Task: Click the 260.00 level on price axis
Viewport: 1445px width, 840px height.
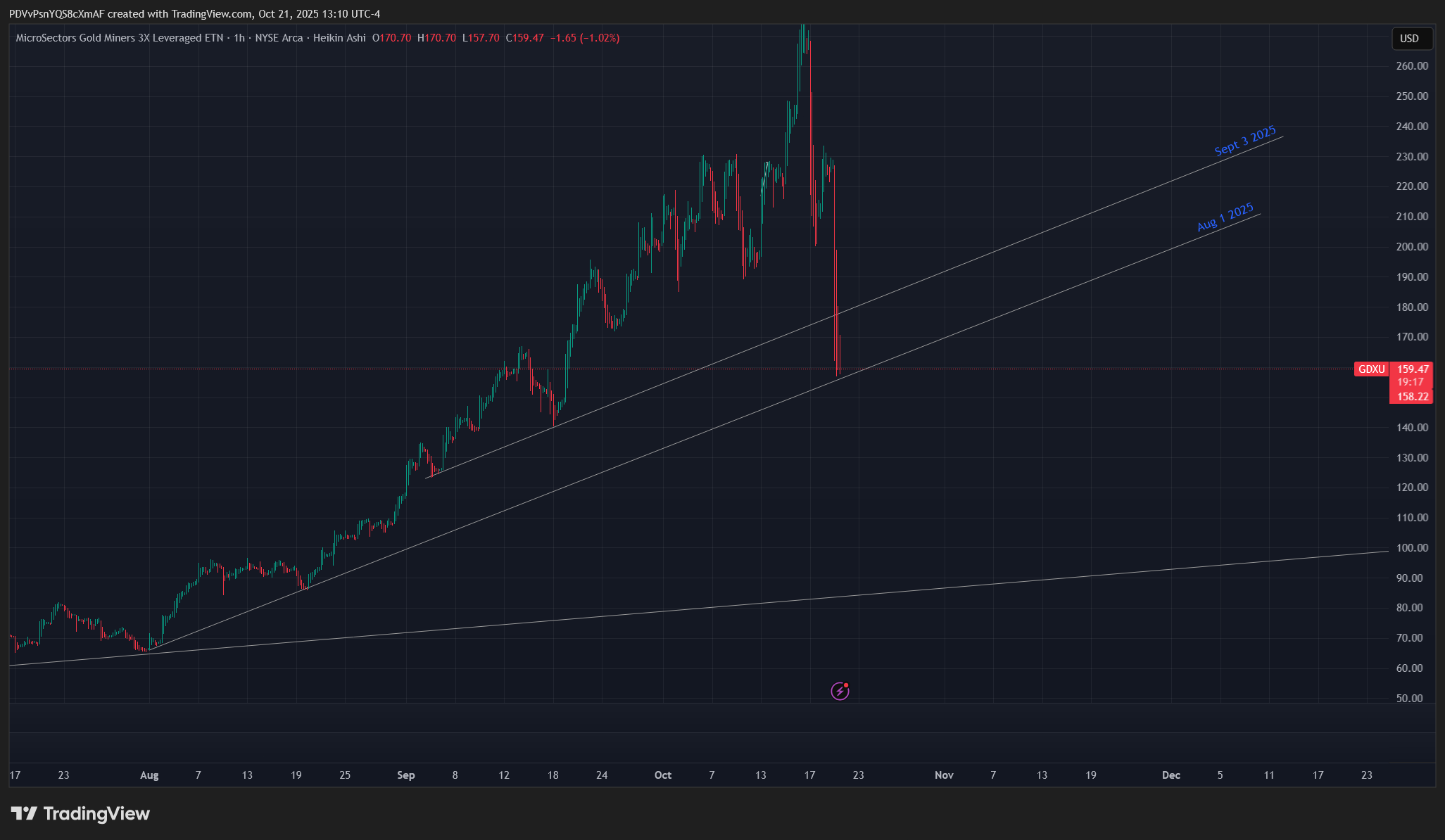Action: (x=1412, y=66)
